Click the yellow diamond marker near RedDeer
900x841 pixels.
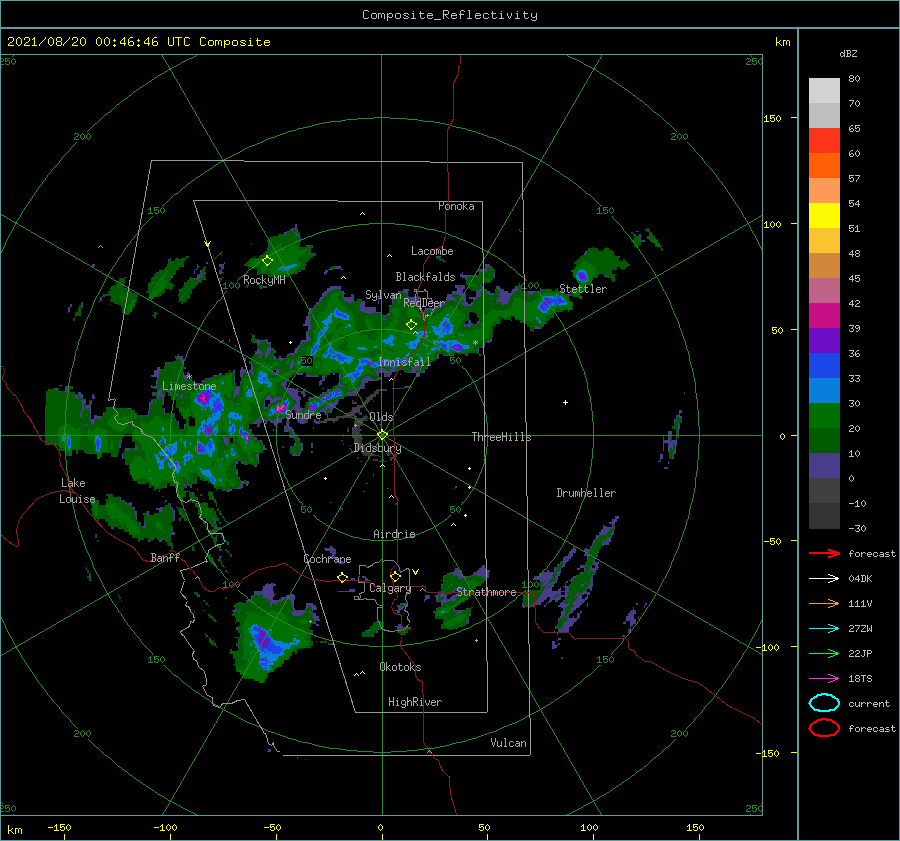click(411, 325)
